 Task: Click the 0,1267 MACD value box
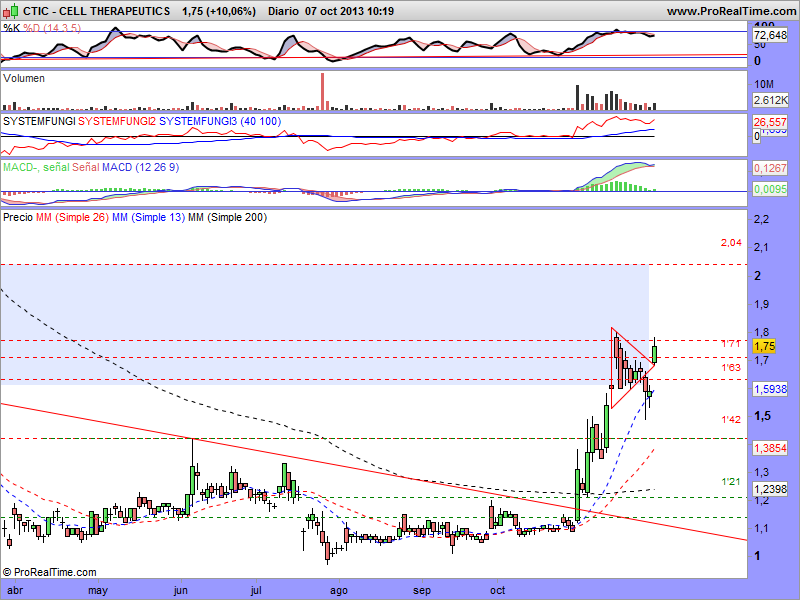[x=770, y=168]
